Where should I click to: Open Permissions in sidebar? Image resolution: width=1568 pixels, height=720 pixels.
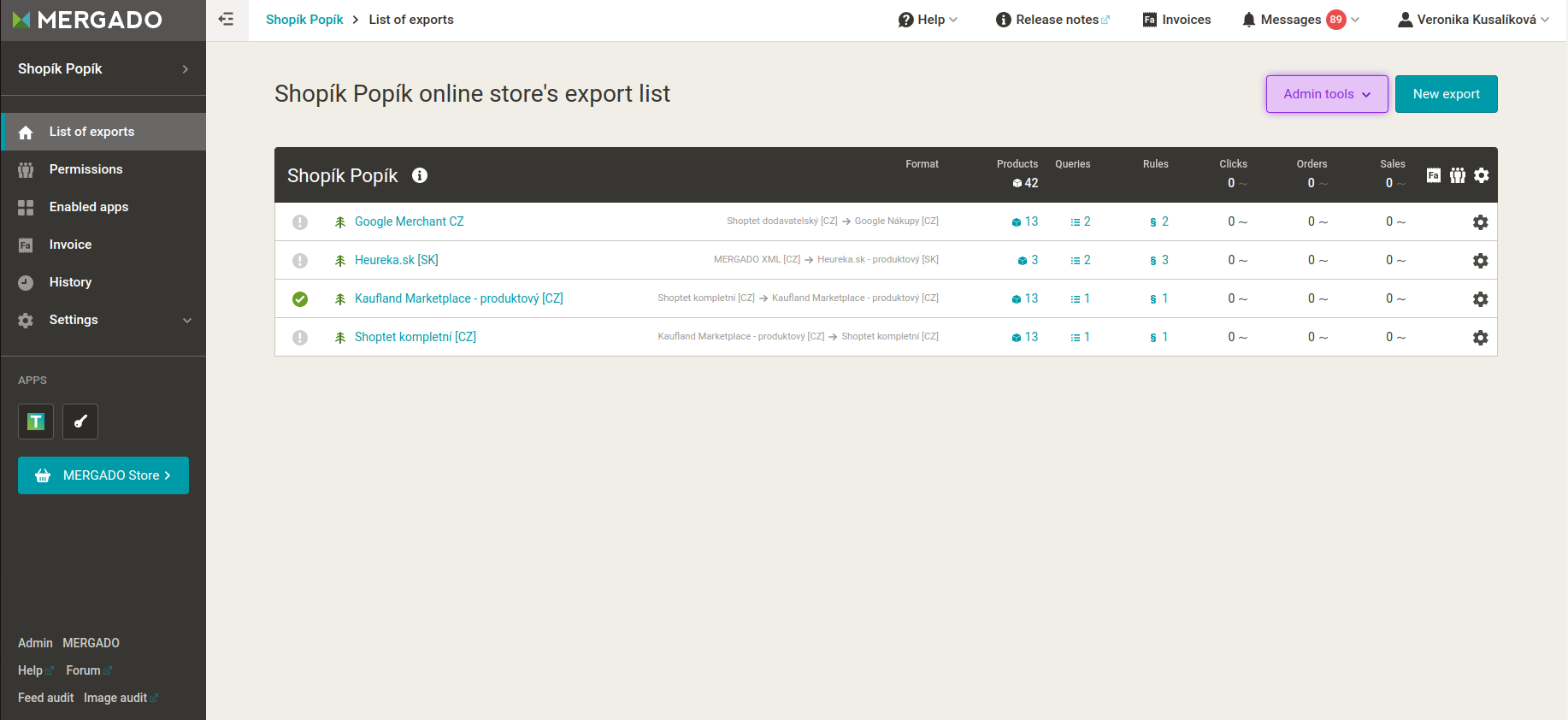(x=103, y=169)
